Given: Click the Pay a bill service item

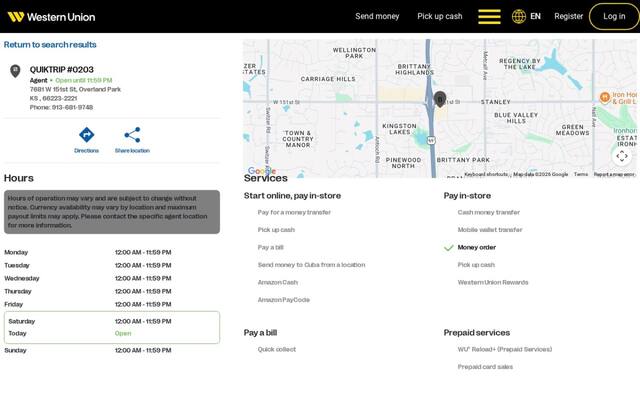Looking at the screenshot, I should (271, 247).
